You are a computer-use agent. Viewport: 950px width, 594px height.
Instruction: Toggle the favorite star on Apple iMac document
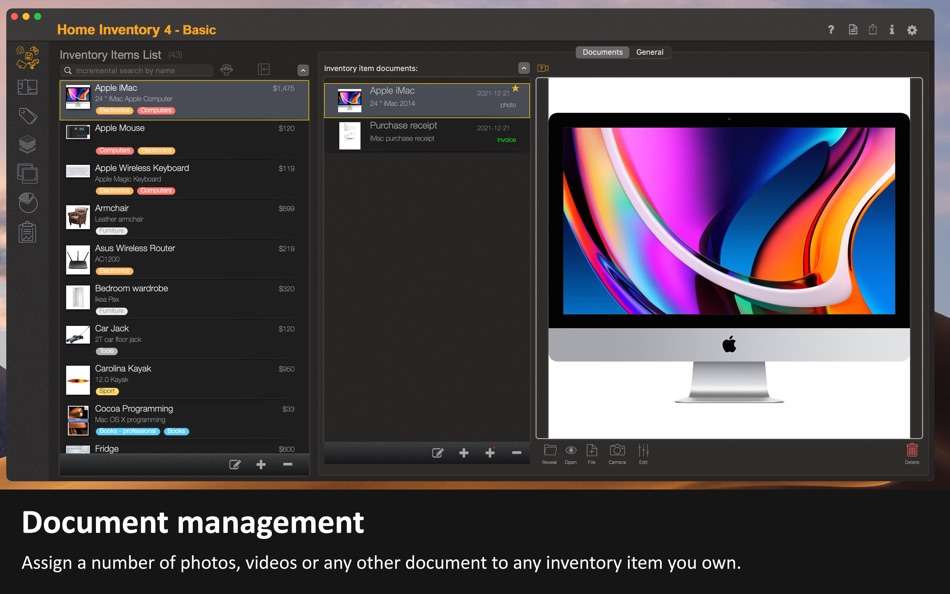[x=515, y=89]
